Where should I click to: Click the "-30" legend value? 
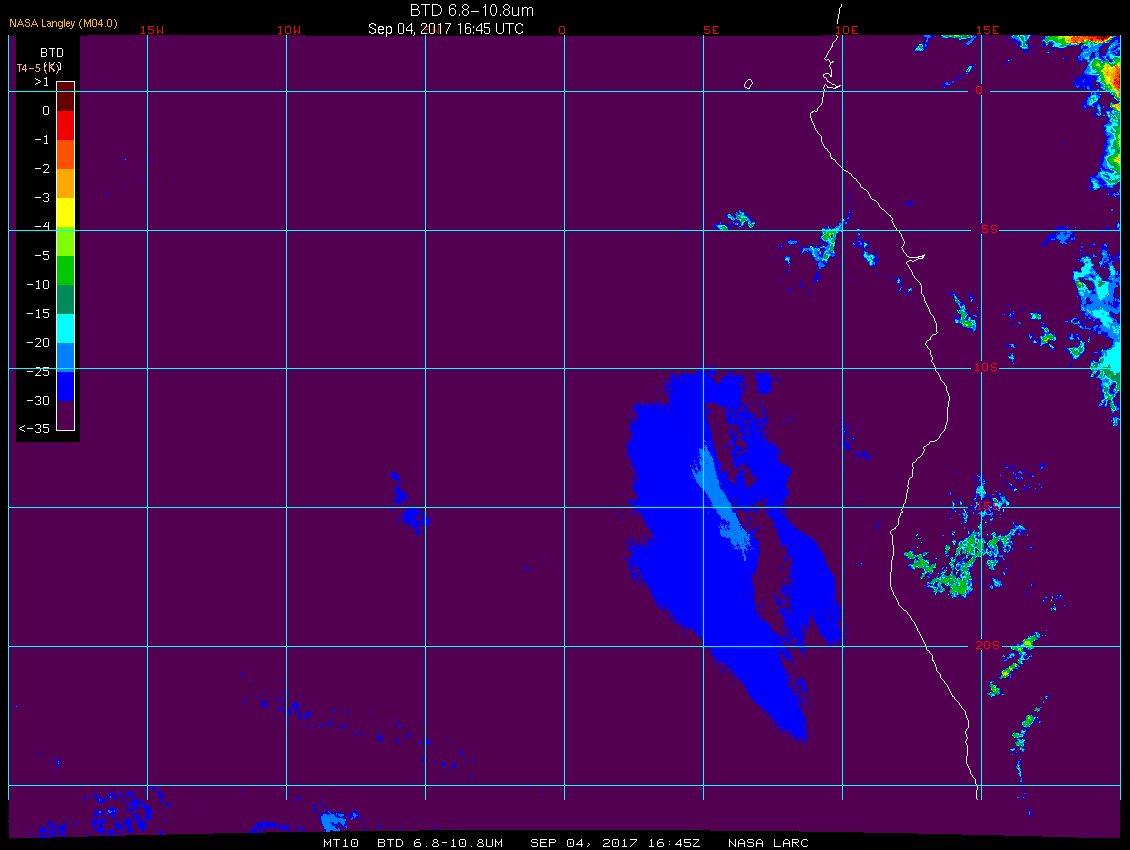[x=38, y=401]
